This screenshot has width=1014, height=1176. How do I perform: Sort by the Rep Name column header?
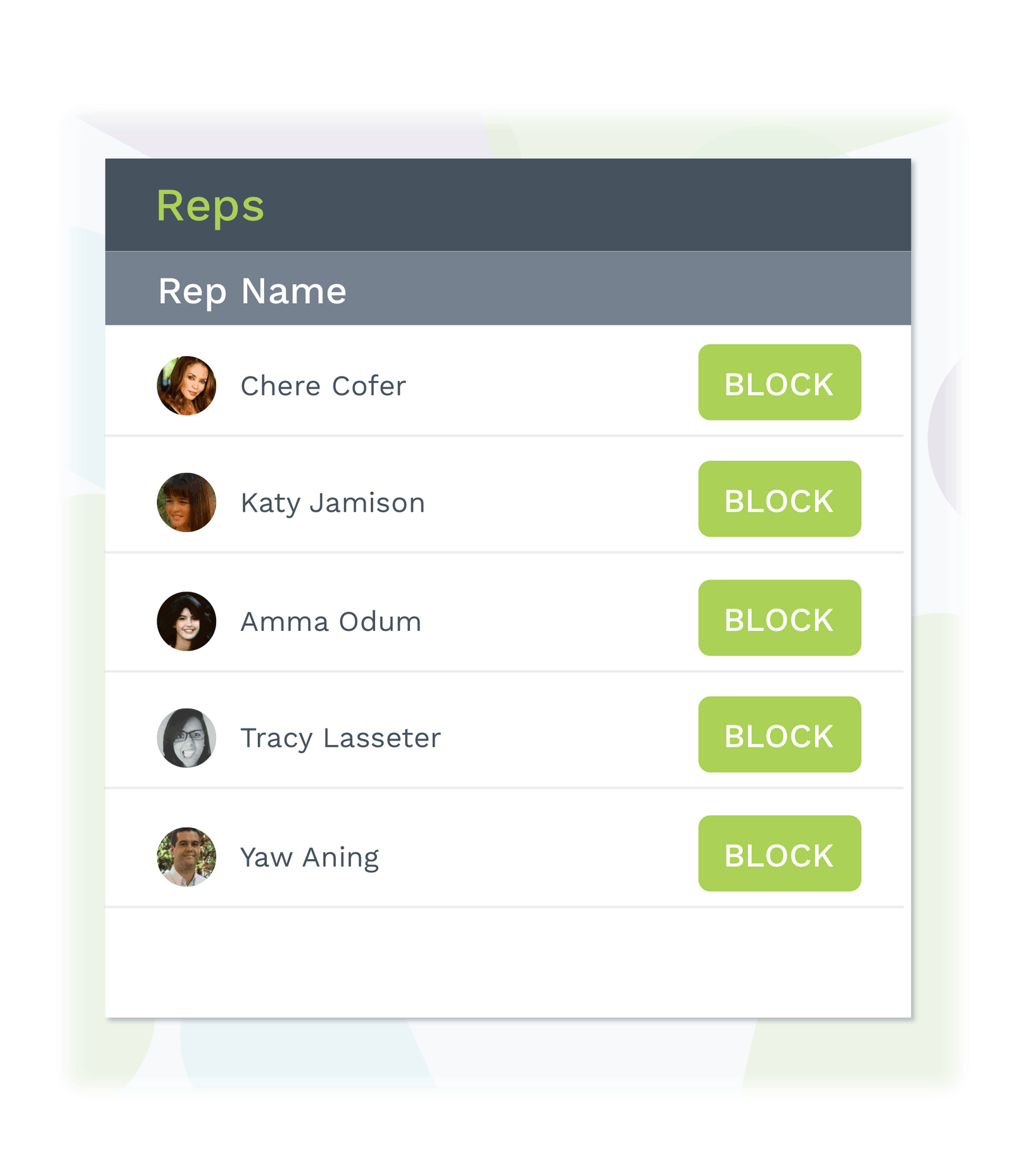(x=252, y=292)
